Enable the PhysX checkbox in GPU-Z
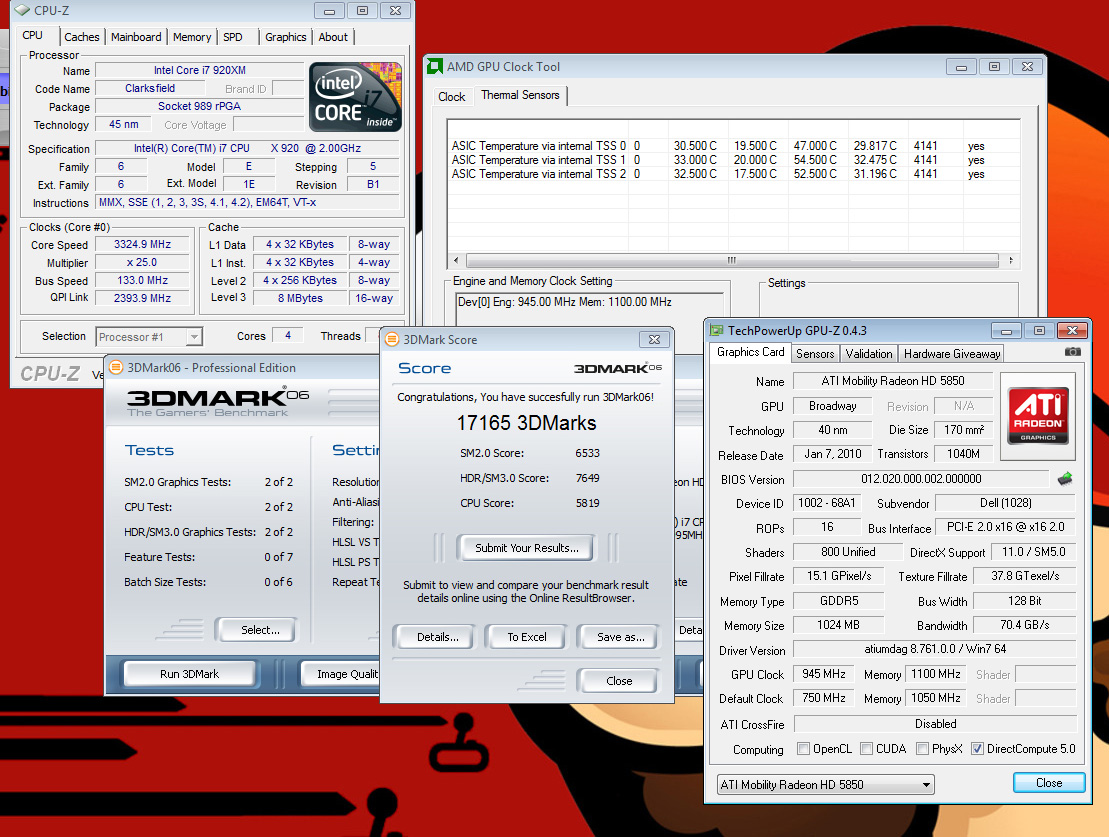This screenshot has width=1109, height=837. pos(922,749)
